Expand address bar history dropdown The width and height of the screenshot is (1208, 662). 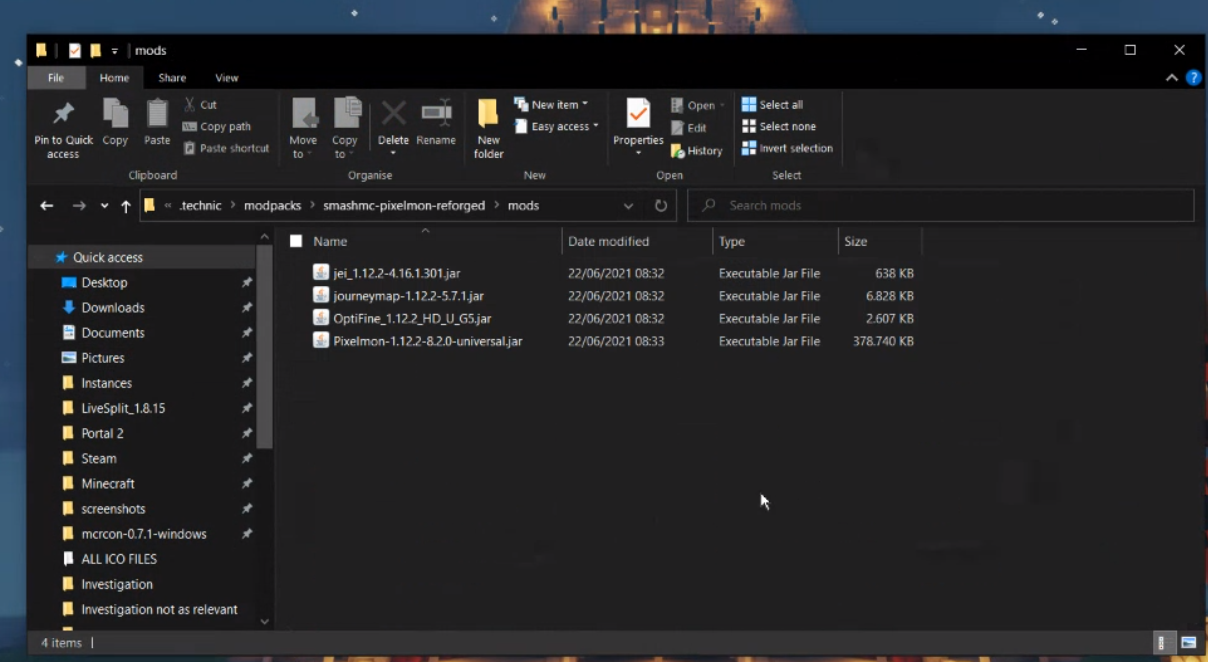[x=628, y=205]
